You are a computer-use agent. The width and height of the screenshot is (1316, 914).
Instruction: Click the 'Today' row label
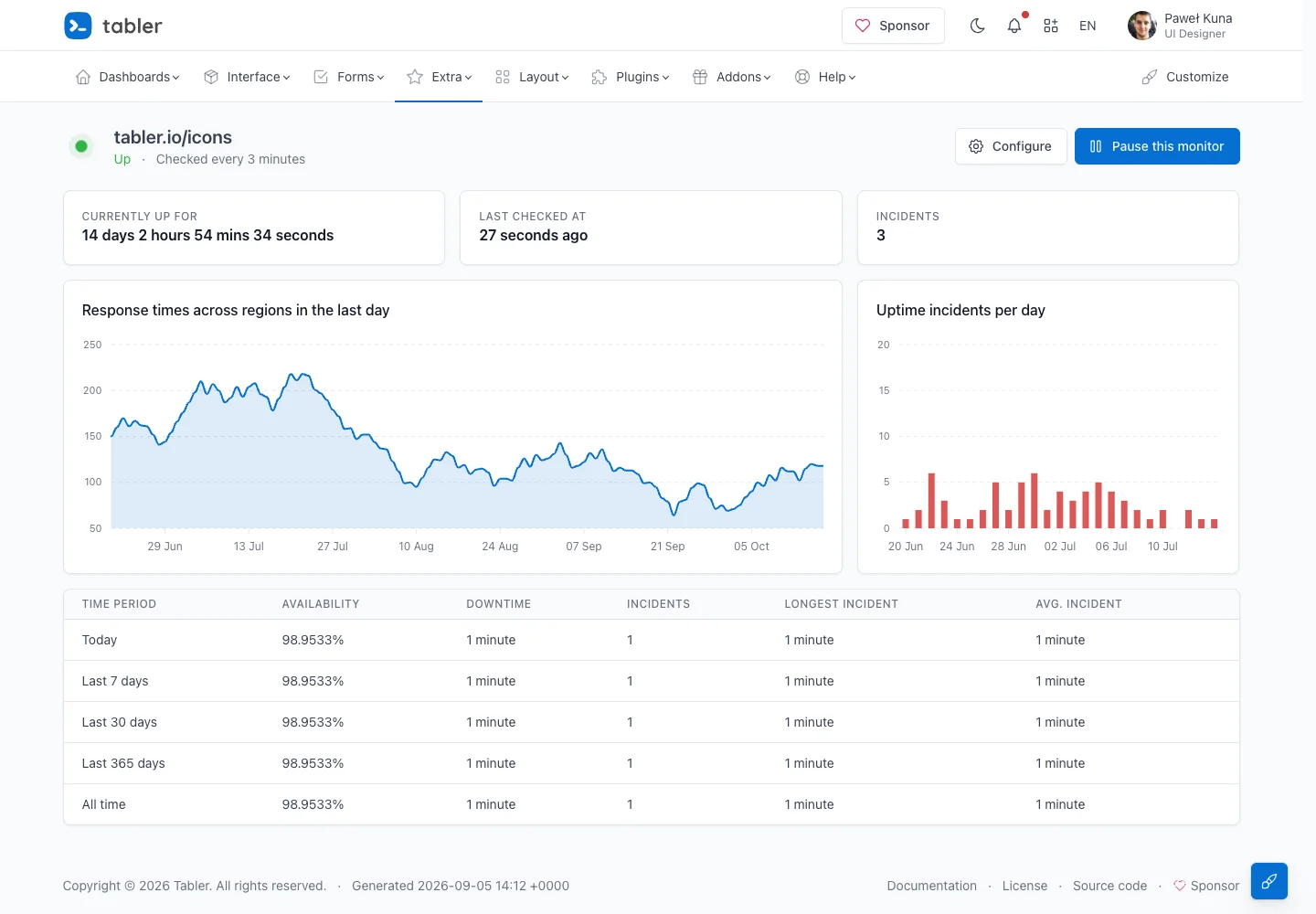(100, 640)
